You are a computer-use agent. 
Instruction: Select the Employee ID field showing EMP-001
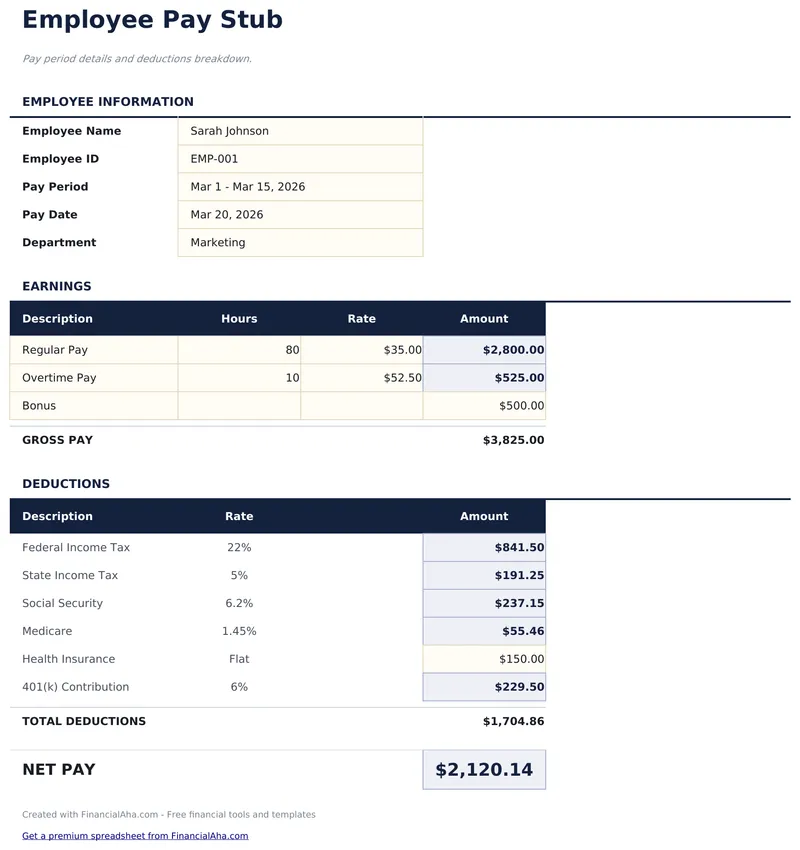coord(300,159)
